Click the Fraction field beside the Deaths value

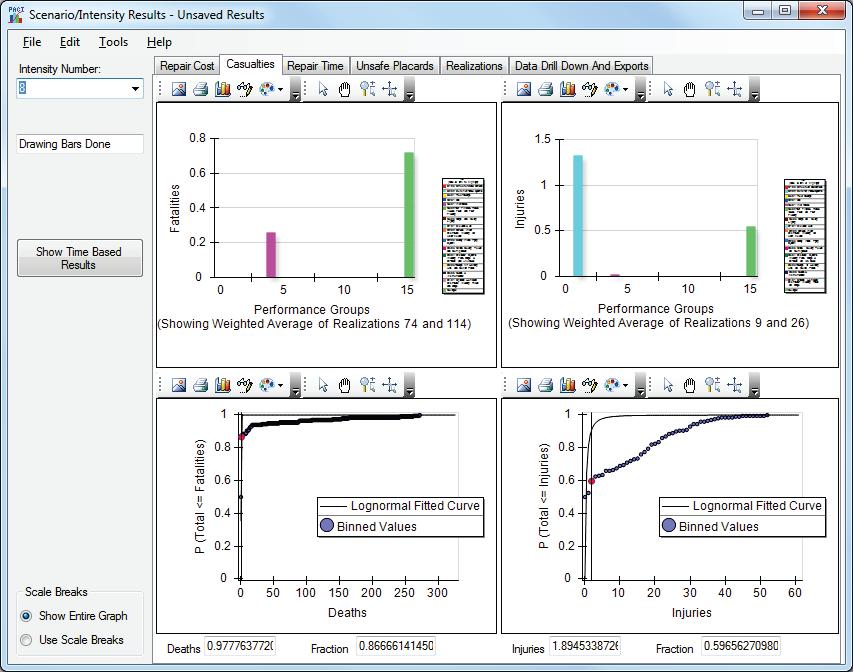[396, 646]
